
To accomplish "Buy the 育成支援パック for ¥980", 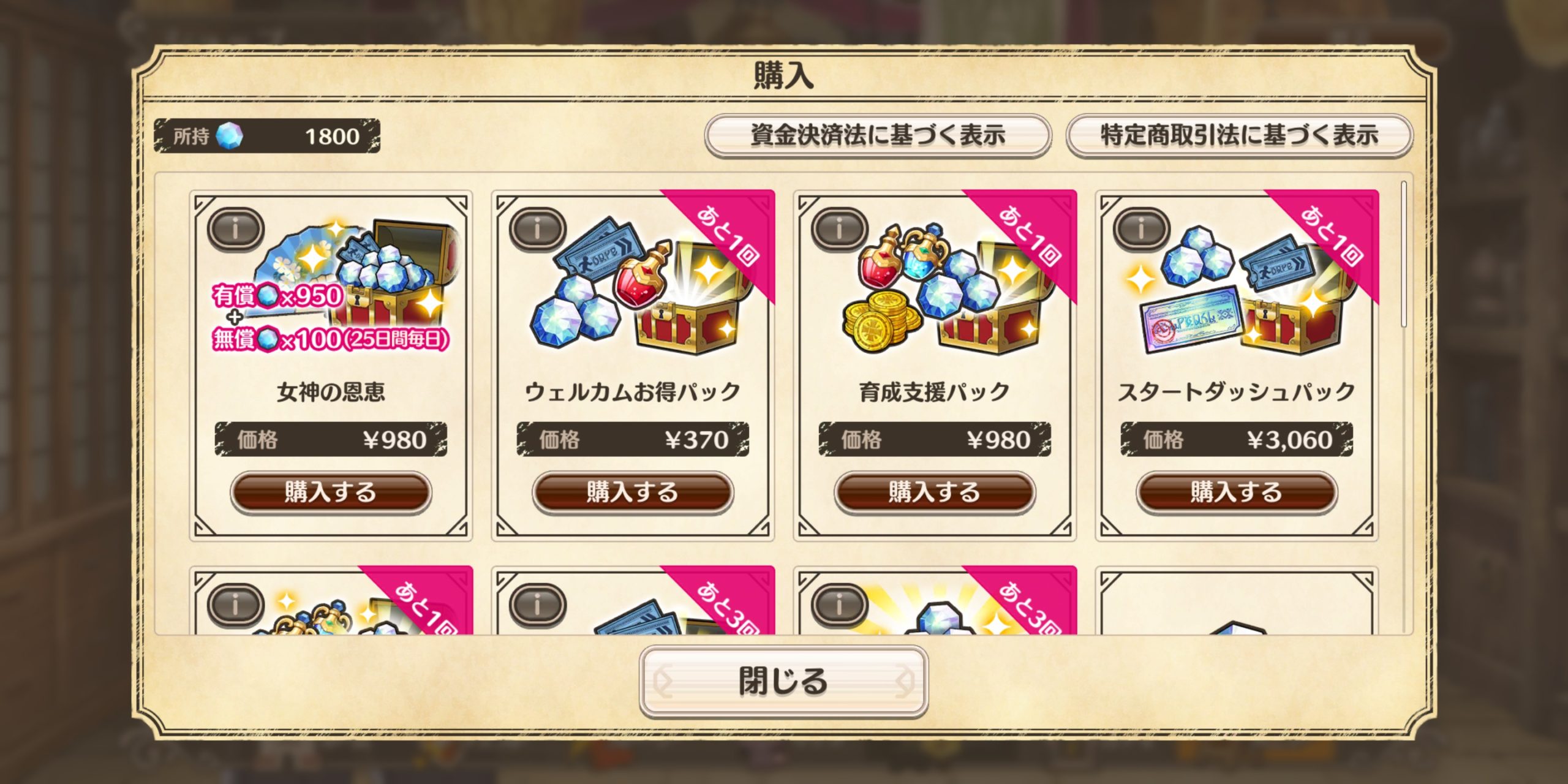I will coord(935,492).
